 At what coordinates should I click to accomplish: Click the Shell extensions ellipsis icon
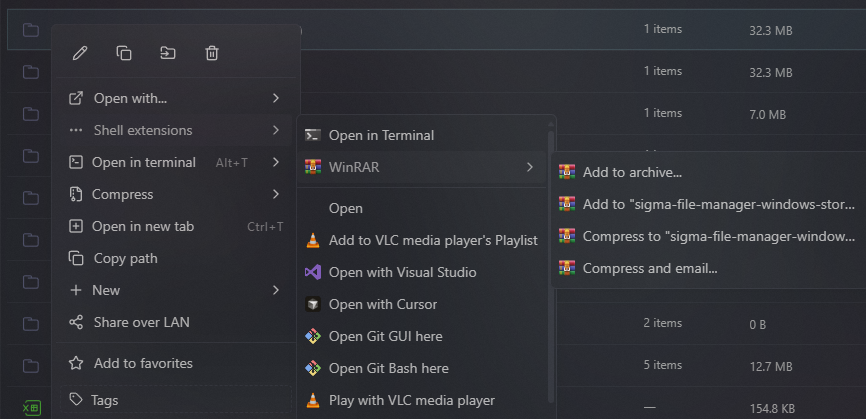(x=76, y=131)
